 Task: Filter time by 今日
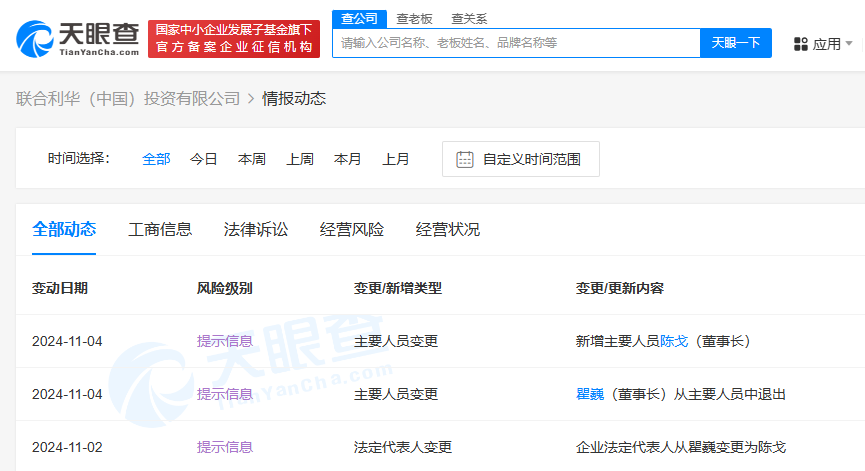(204, 159)
